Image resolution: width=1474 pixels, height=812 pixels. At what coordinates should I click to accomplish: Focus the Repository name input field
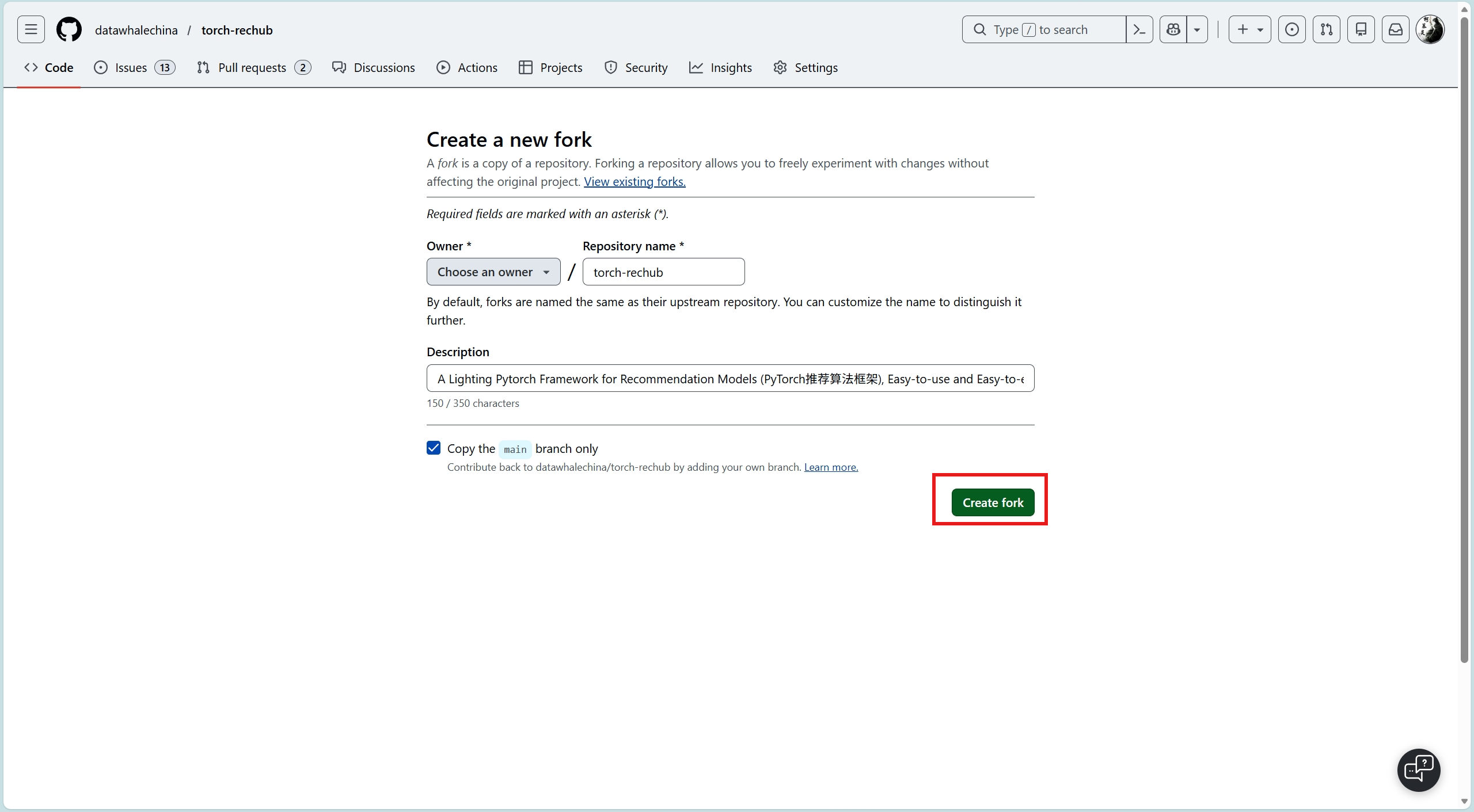(663, 272)
